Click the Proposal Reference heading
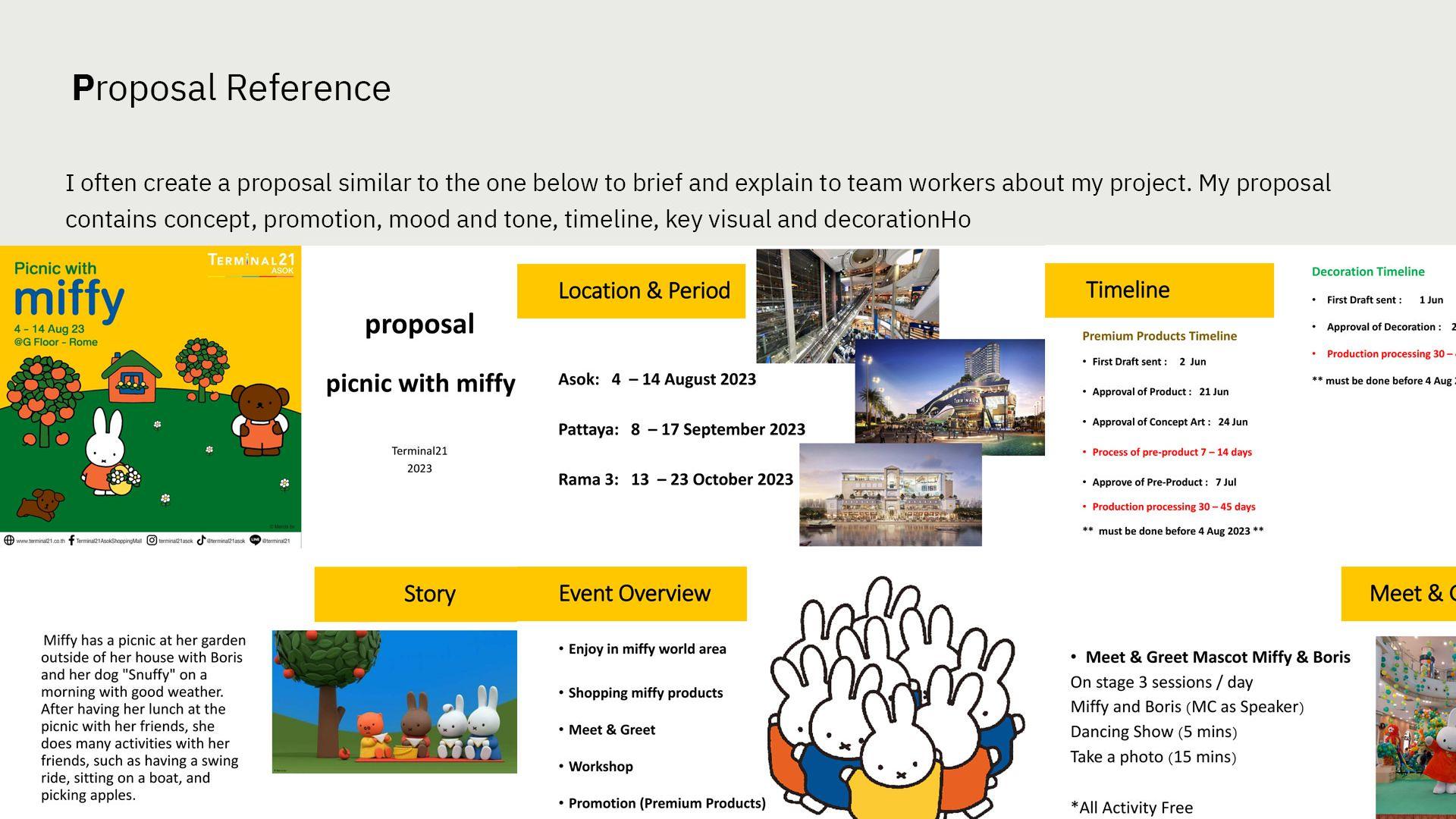The width and height of the screenshot is (1456, 819). (x=231, y=88)
